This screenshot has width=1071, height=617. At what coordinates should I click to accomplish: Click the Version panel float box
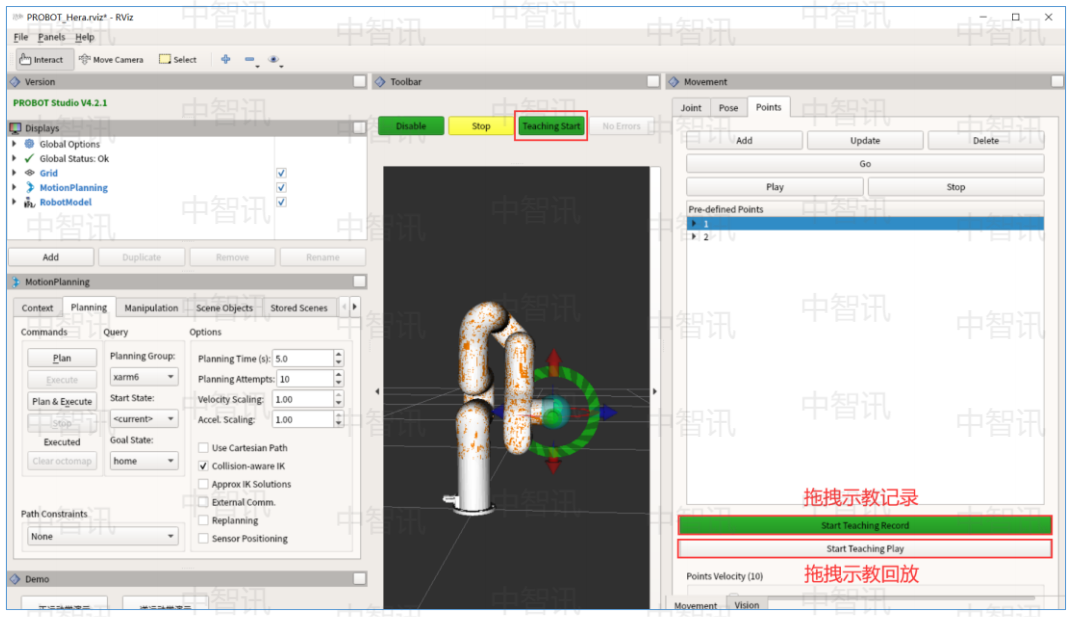[359, 81]
